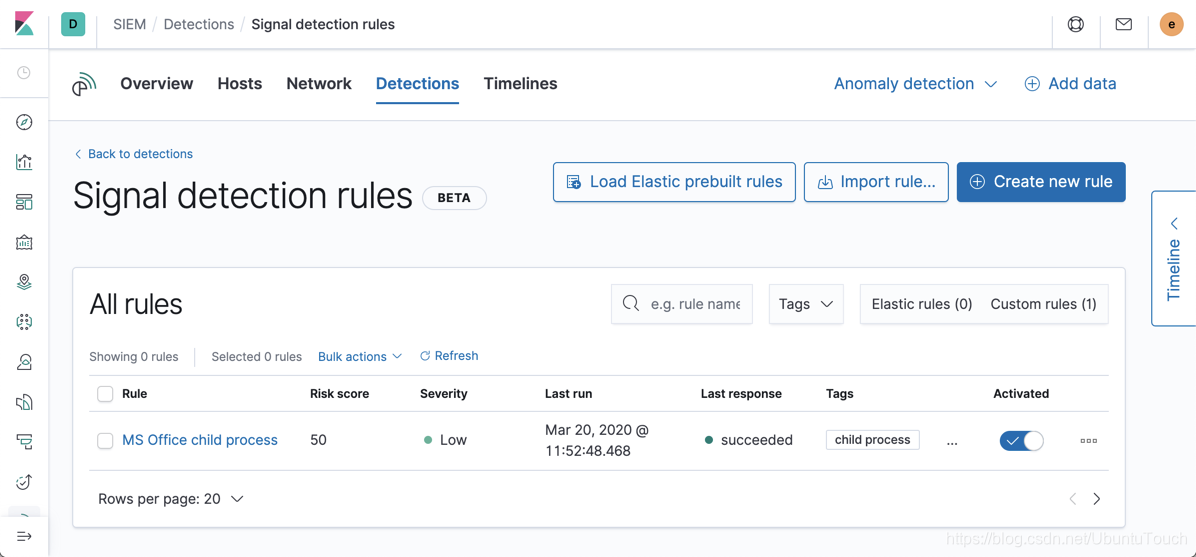Show more tags ellipsis in rule row

coord(951,440)
